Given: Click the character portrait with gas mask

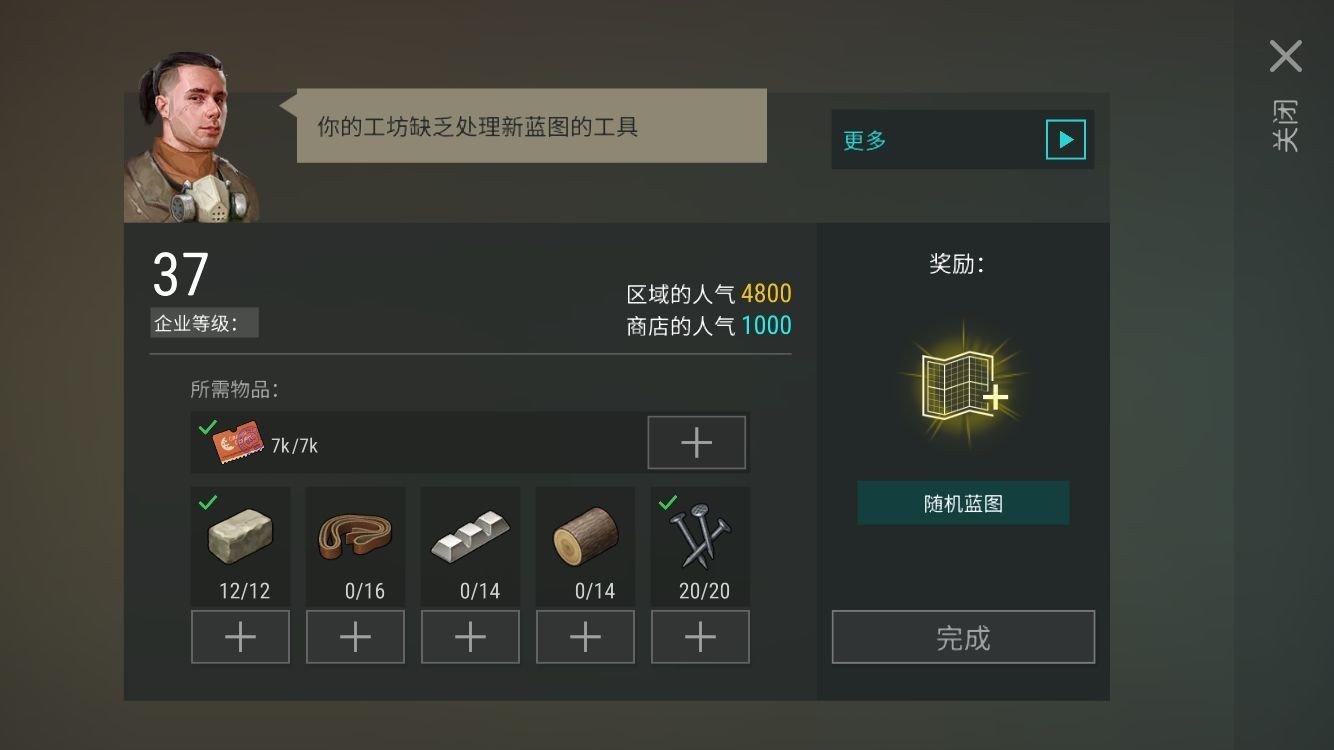Looking at the screenshot, I should coord(192,137).
